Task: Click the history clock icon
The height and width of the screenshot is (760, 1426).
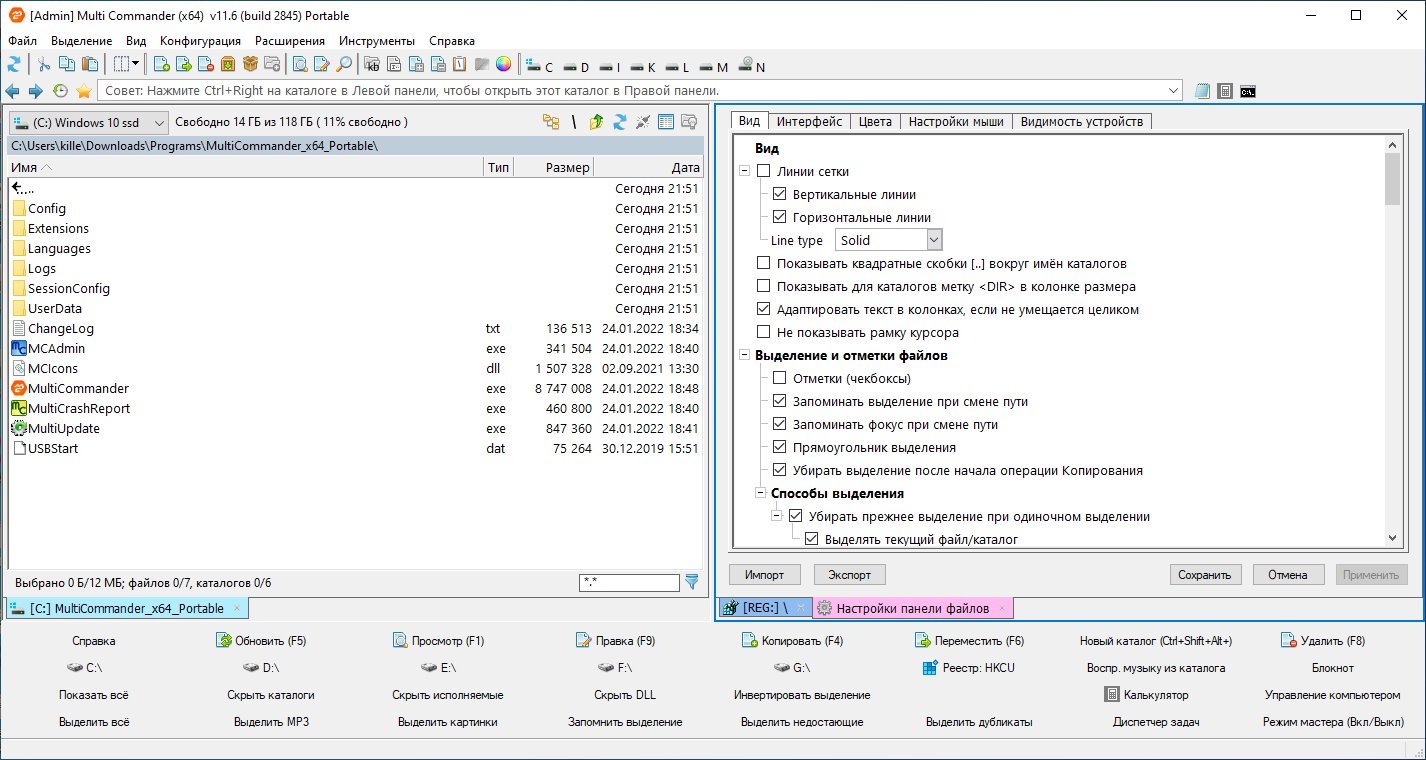Action: 60,91
